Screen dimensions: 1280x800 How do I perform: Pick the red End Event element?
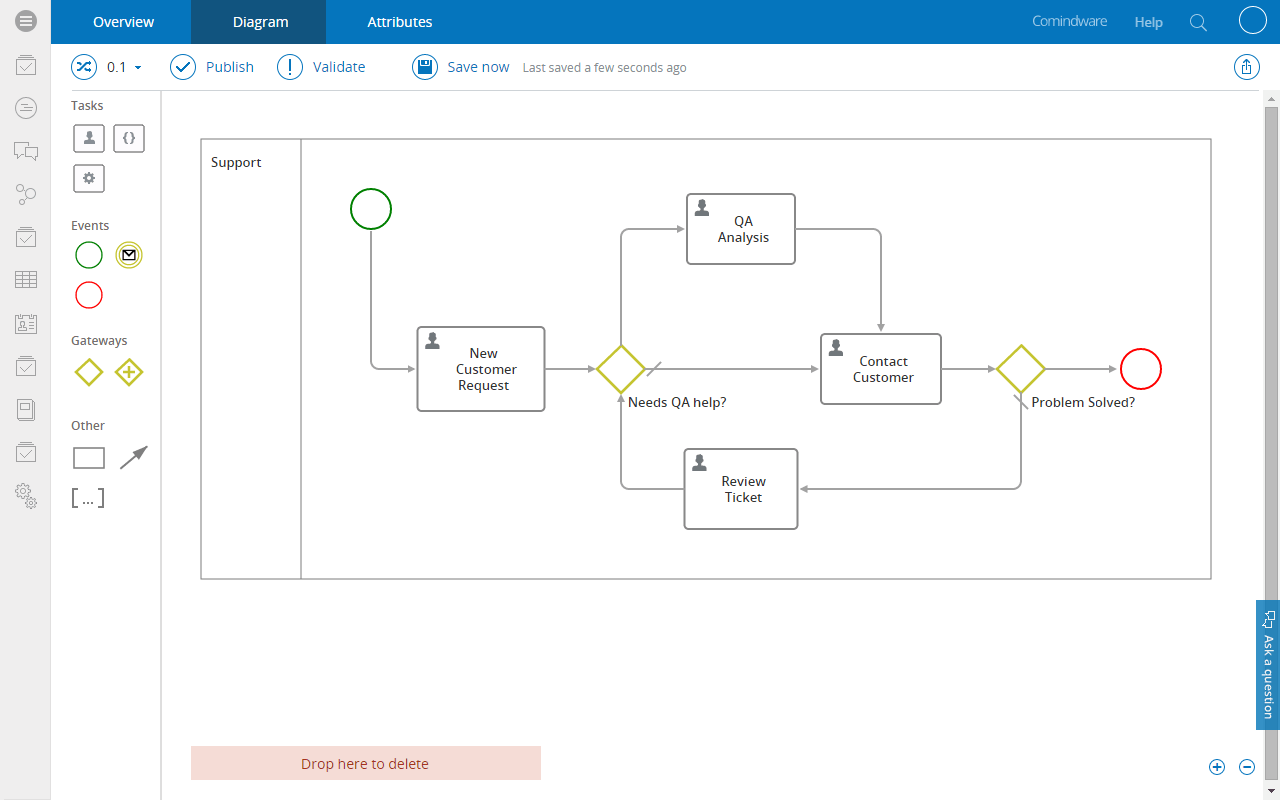pyautogui.click(x=88, y=294)
